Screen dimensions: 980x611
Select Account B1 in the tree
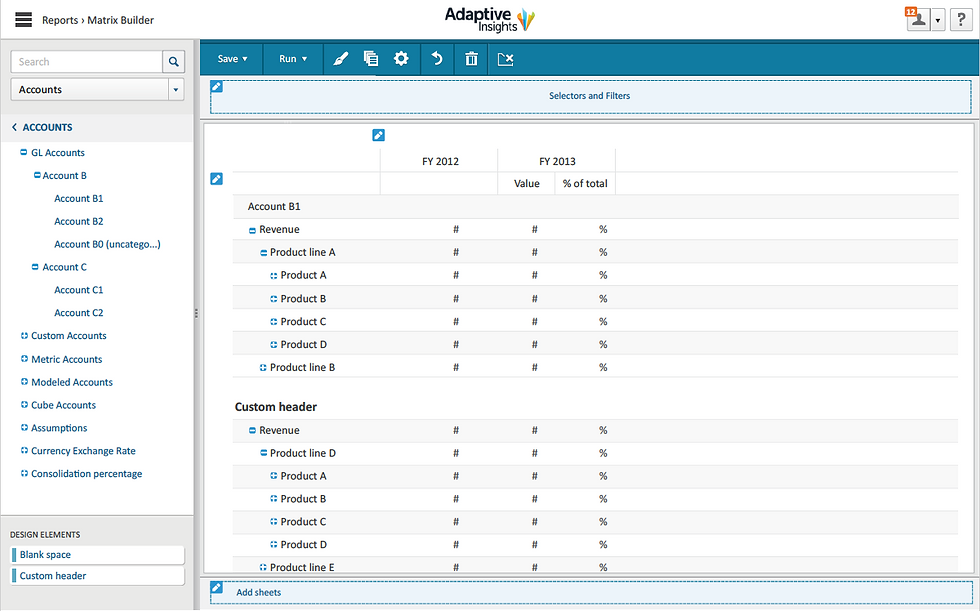coord(79,198)
